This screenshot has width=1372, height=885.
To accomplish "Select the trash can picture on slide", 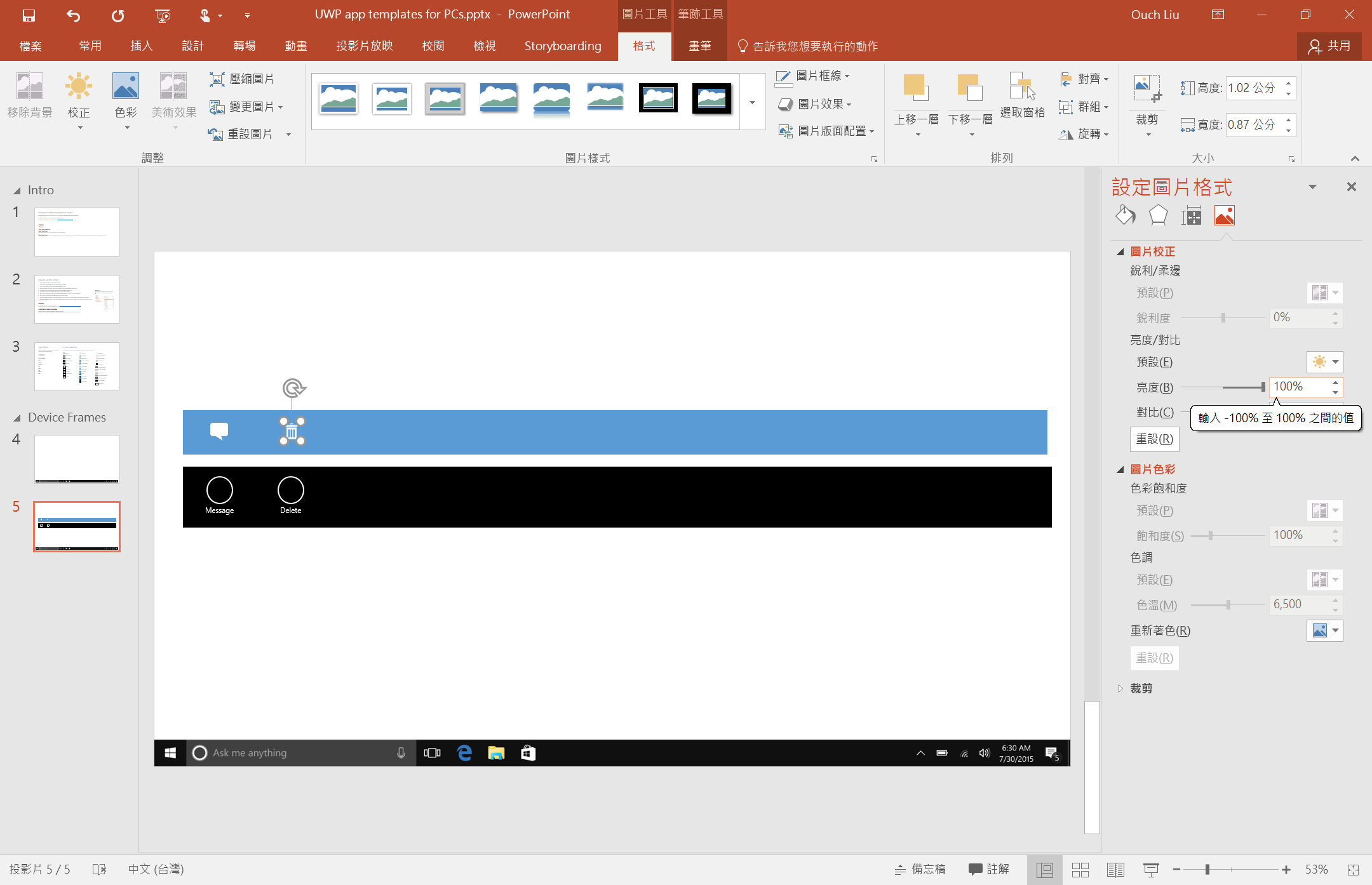I will [x=292, y=432].
